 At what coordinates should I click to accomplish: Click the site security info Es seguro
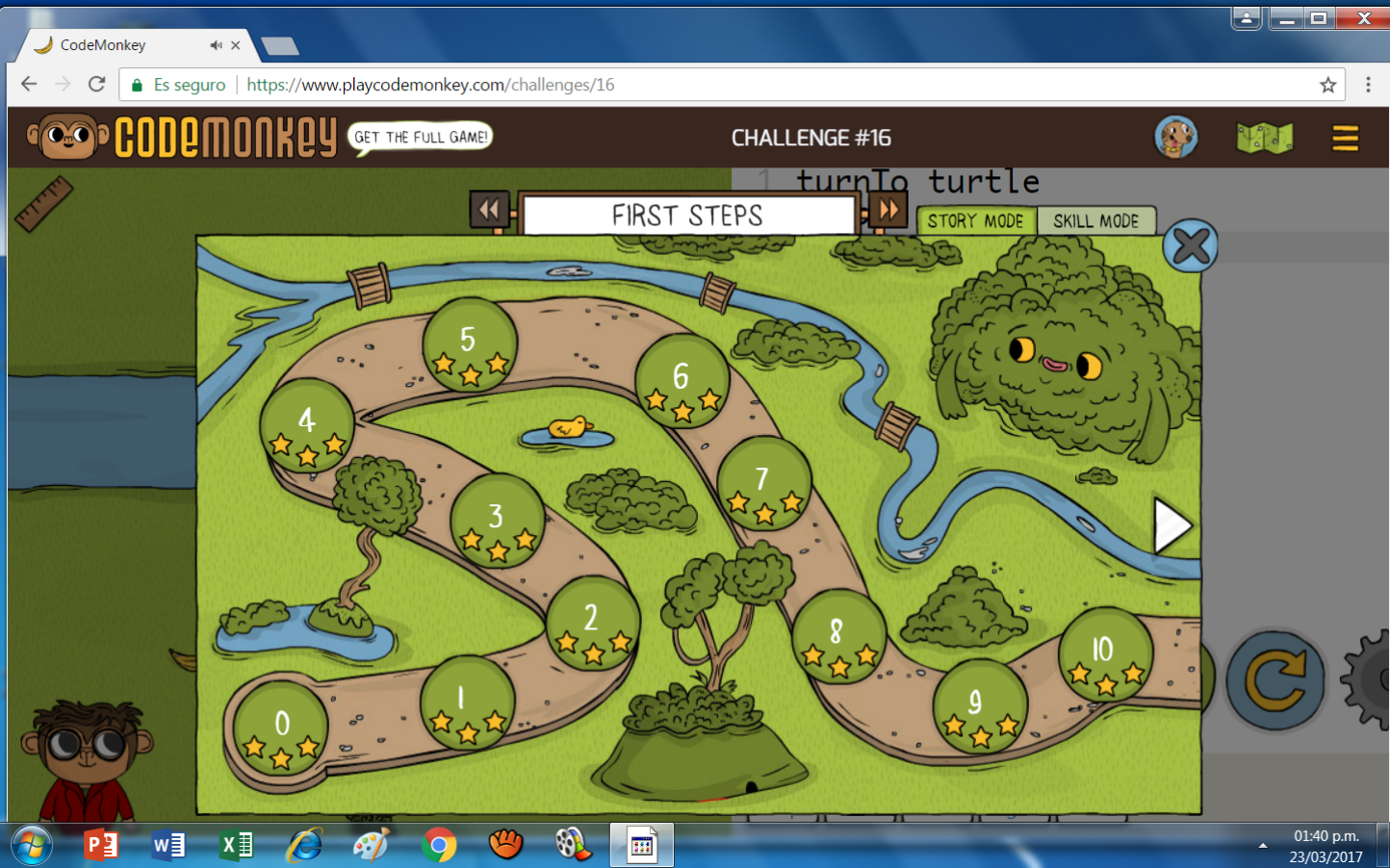(179, 85)
